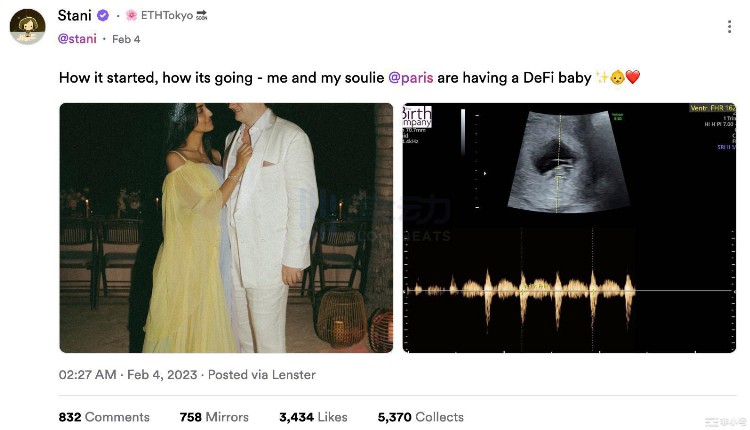Open the @stani handle link

(x=78, y=39)
